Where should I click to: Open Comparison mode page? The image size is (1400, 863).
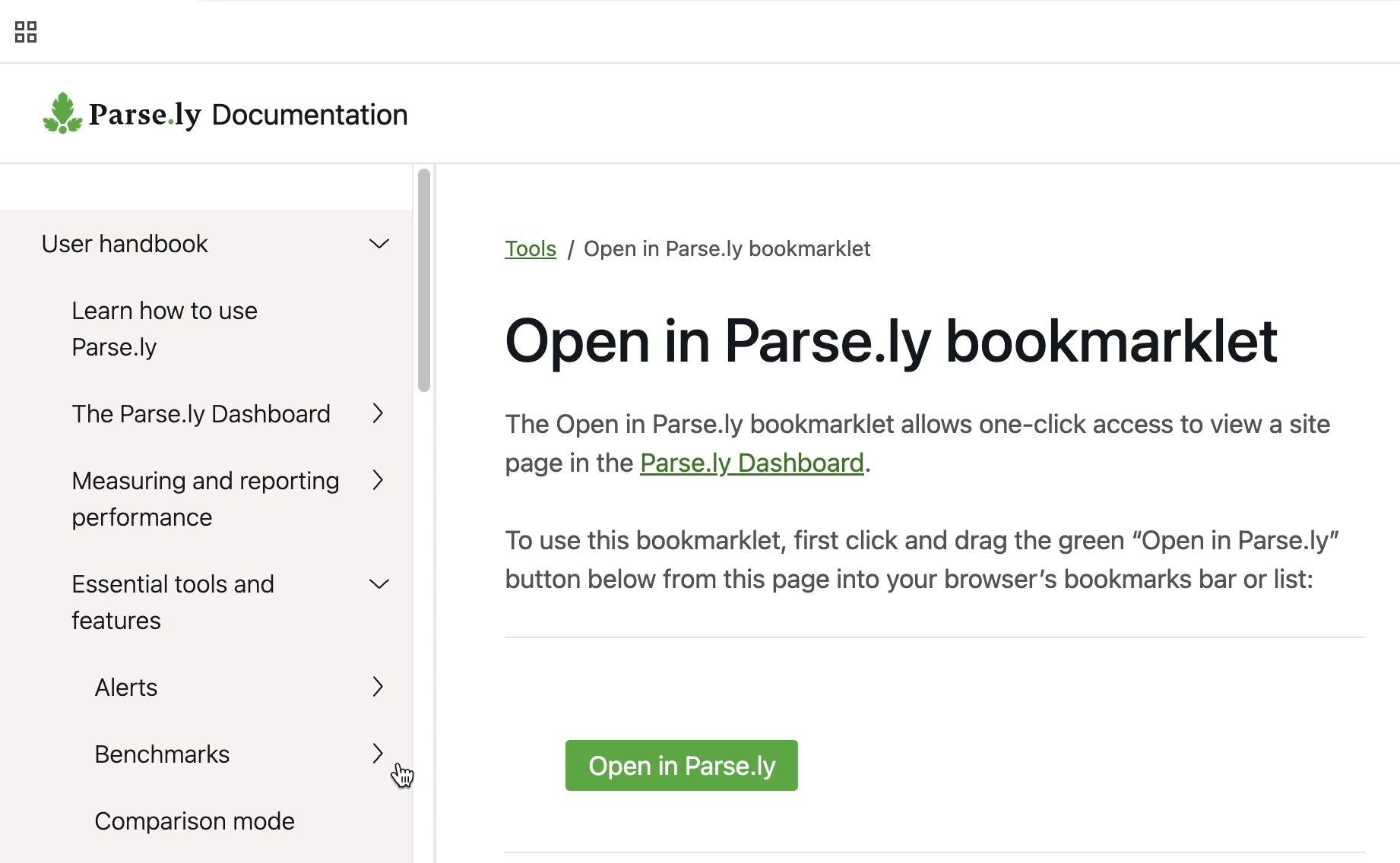pyautogui.click(x=195, y=821)
